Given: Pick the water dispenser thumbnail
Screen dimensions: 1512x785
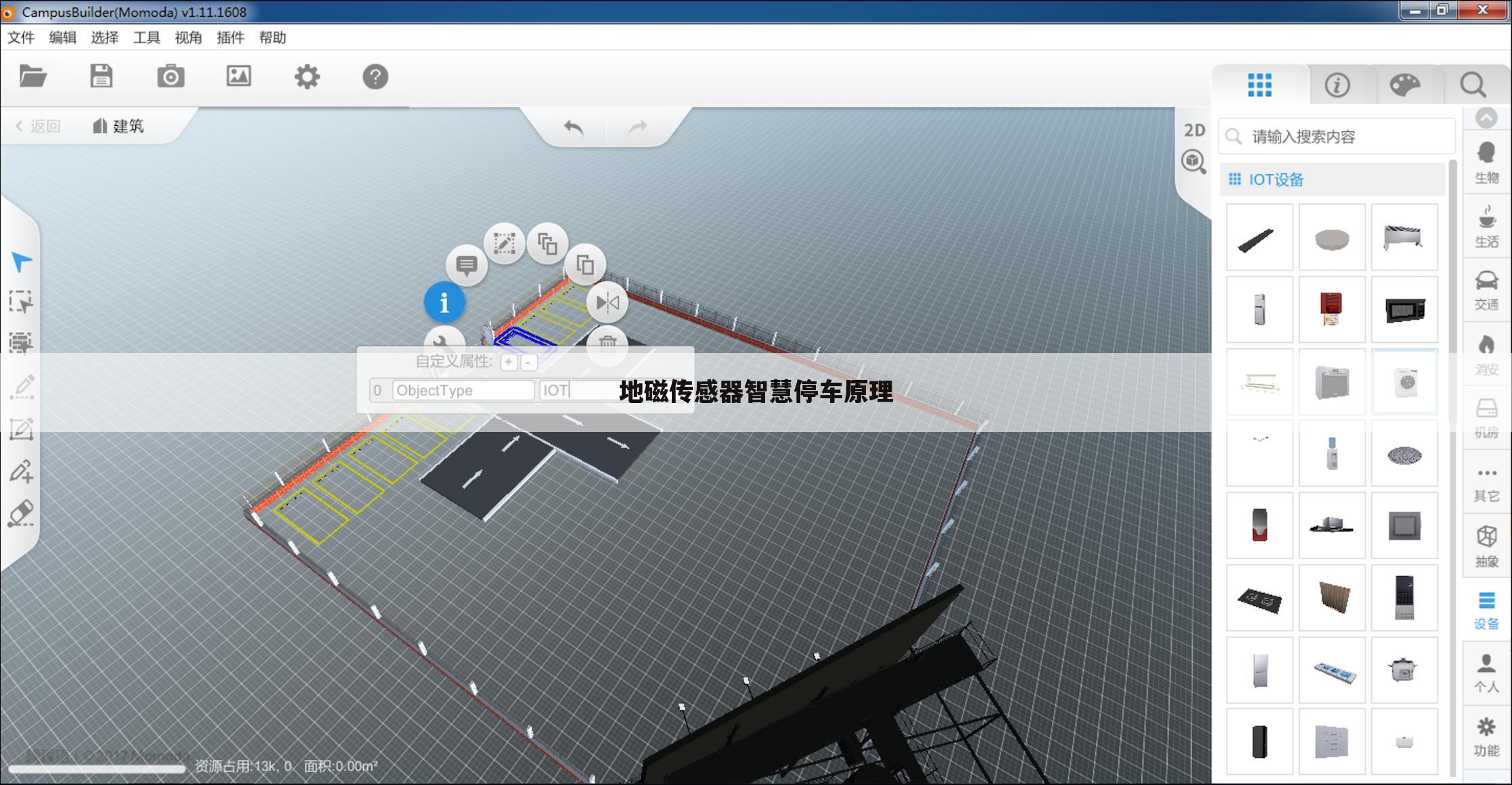Looking at the screenshot, I should pyautogui.click(x=1332, y=453).
